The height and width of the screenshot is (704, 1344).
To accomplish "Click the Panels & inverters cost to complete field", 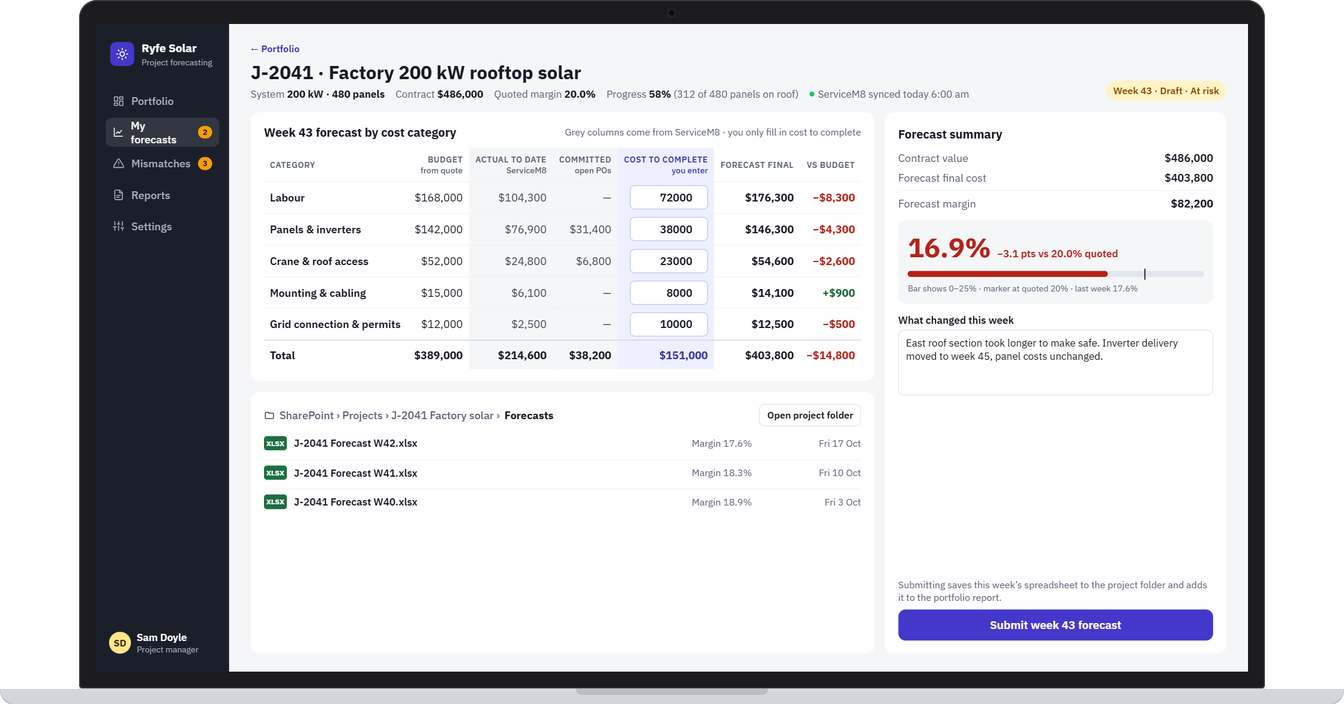I will click(x=668, y=229).
